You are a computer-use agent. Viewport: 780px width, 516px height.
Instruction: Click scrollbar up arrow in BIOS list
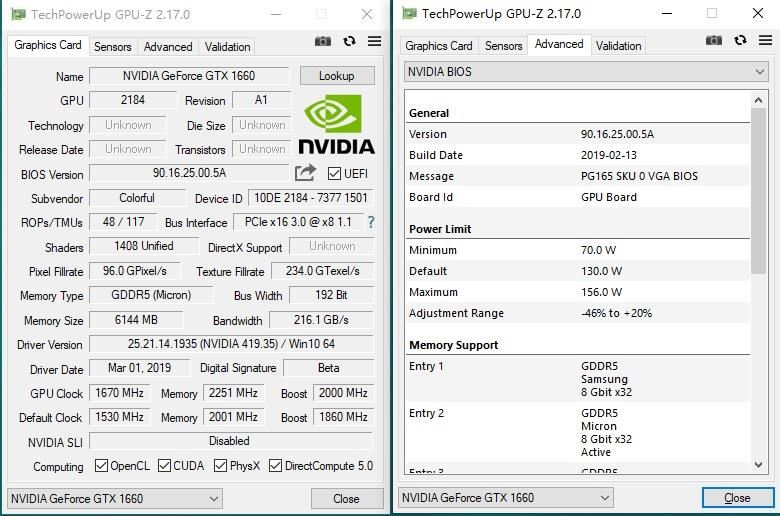pyautogui.click(x=758, y=100)
